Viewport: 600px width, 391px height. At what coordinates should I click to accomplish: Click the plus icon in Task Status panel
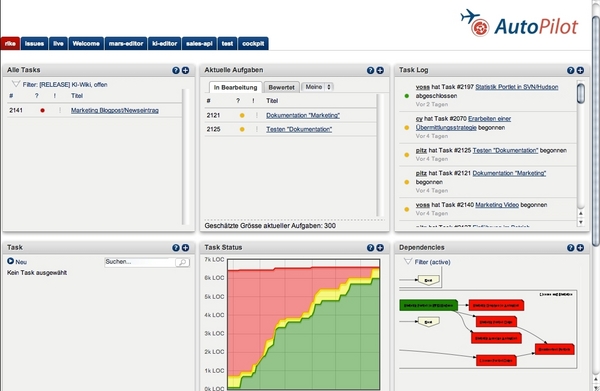[x=380, y=248]
